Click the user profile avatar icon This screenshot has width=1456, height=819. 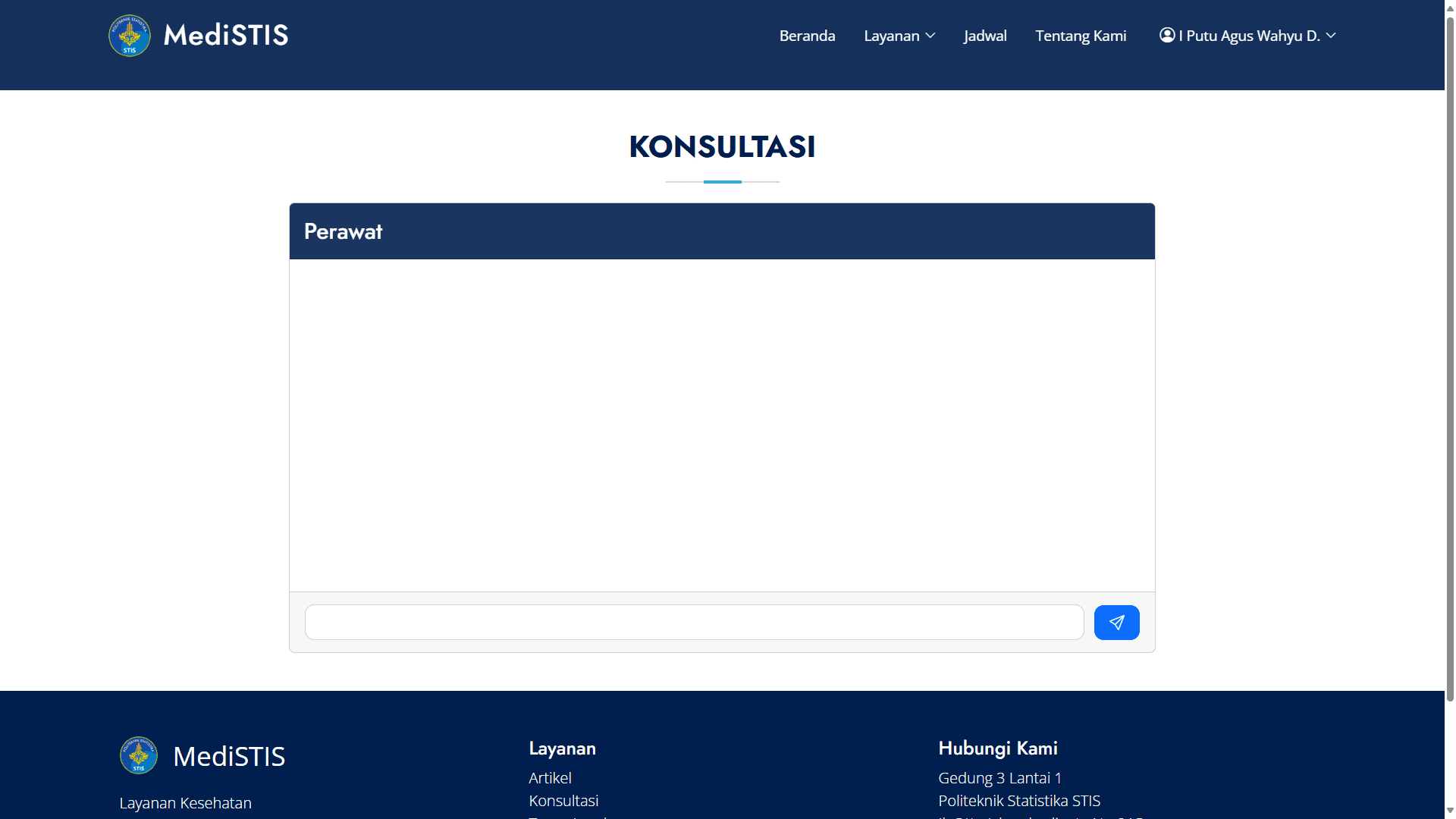[x=1167, y=35]
